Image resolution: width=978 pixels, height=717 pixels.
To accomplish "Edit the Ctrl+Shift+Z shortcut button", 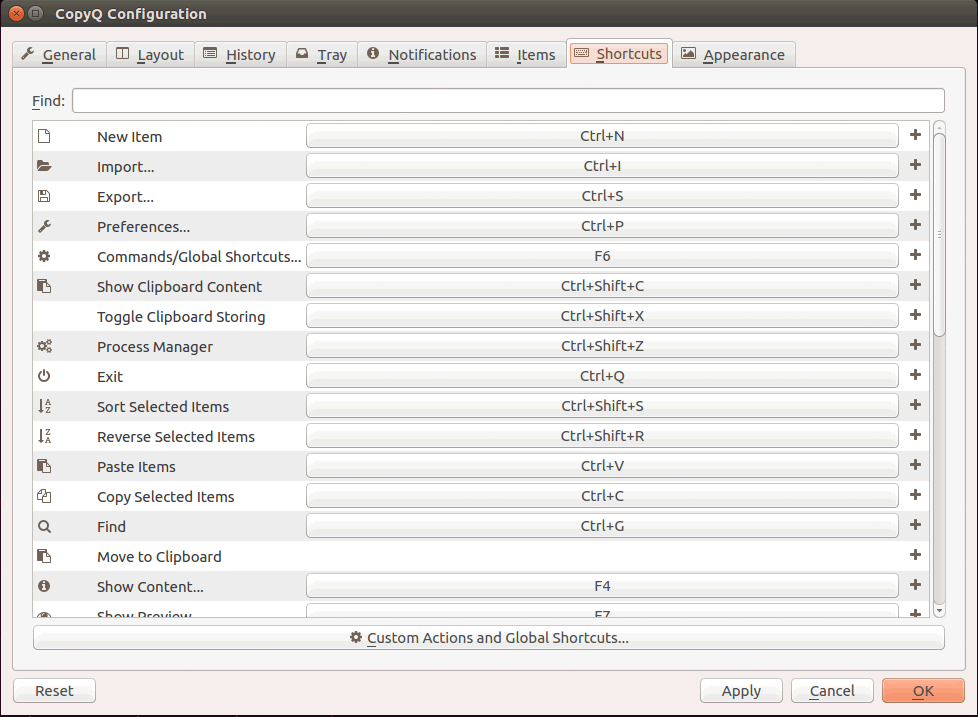I will (x=602, y=345).
